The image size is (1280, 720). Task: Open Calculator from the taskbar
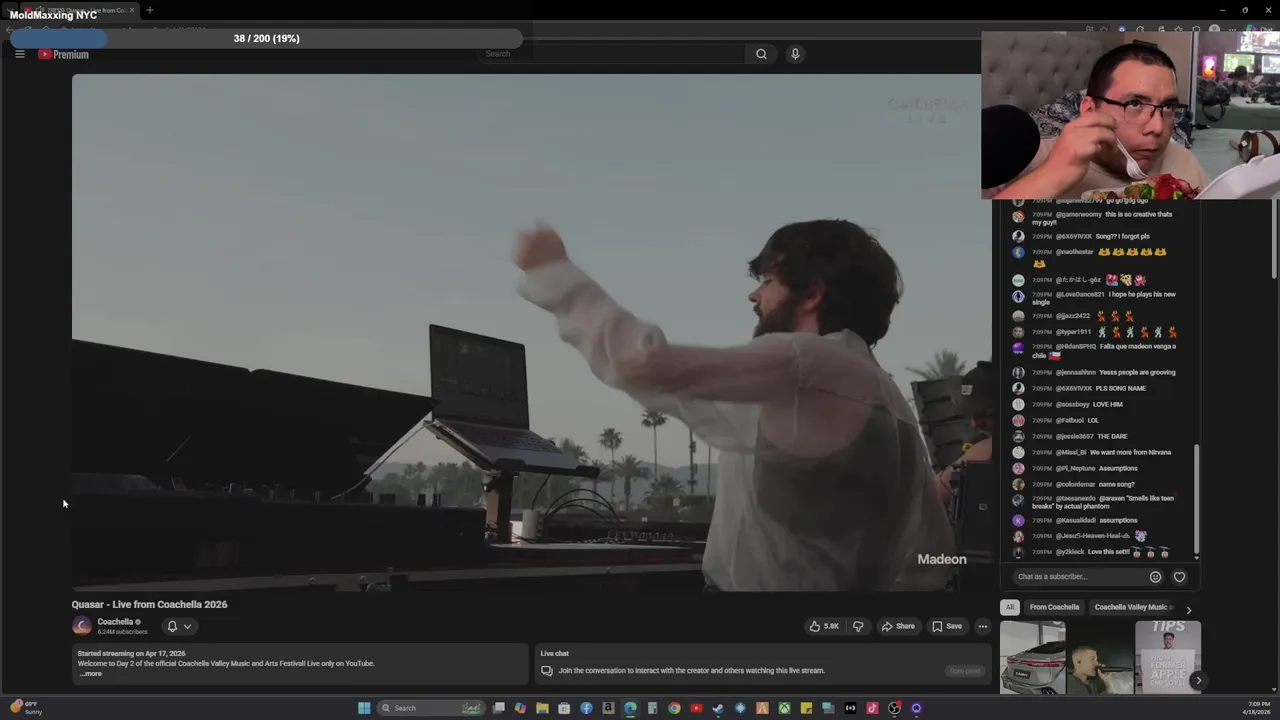pos(652,708)
